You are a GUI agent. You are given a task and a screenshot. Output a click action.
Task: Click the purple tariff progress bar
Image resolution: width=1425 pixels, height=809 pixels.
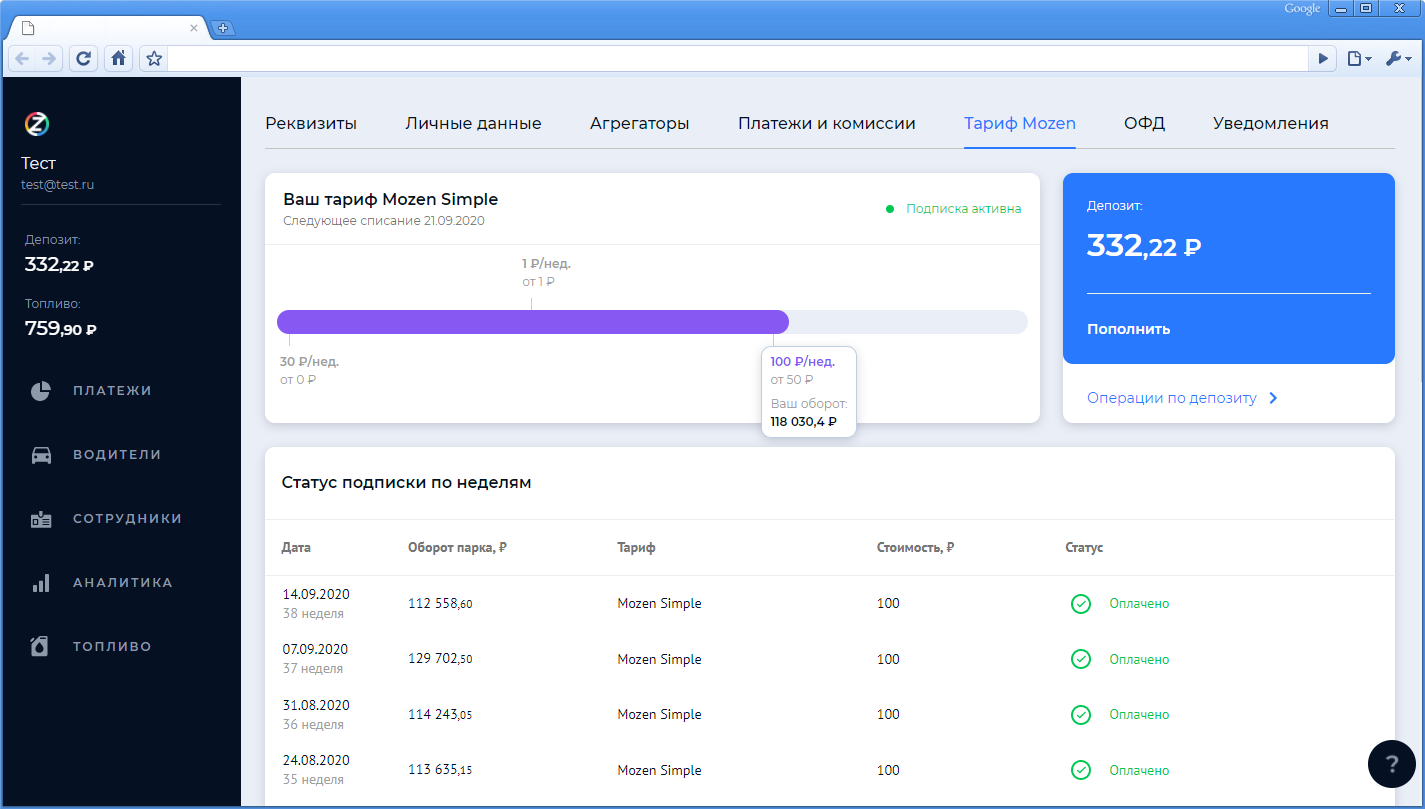[533, 322]
